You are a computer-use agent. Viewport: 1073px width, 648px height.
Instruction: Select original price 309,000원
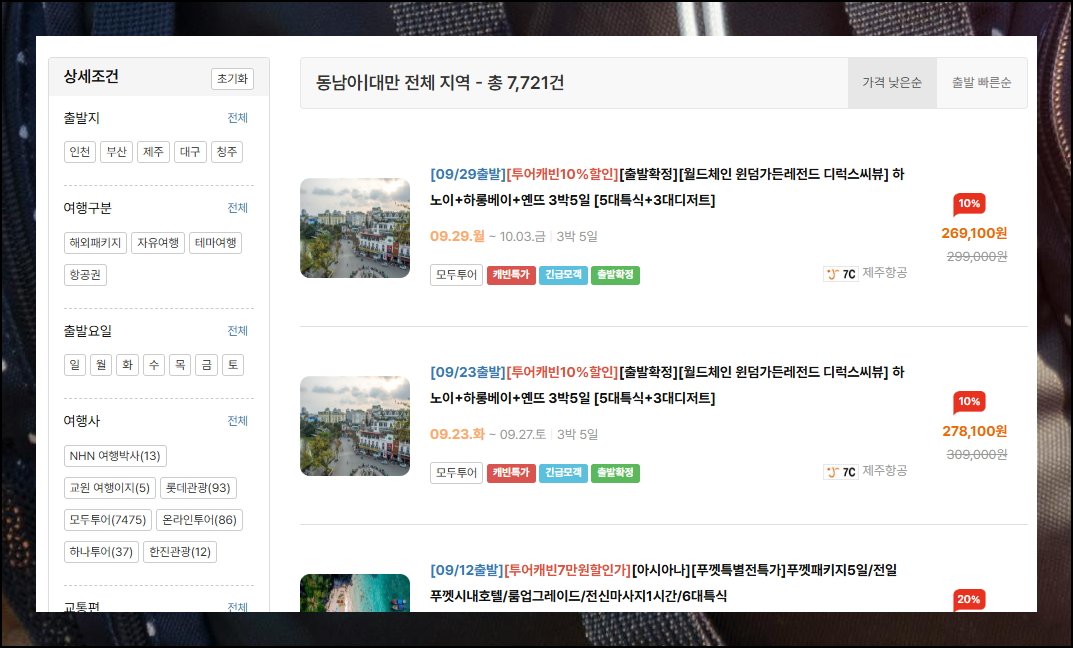tap(977, 454)
